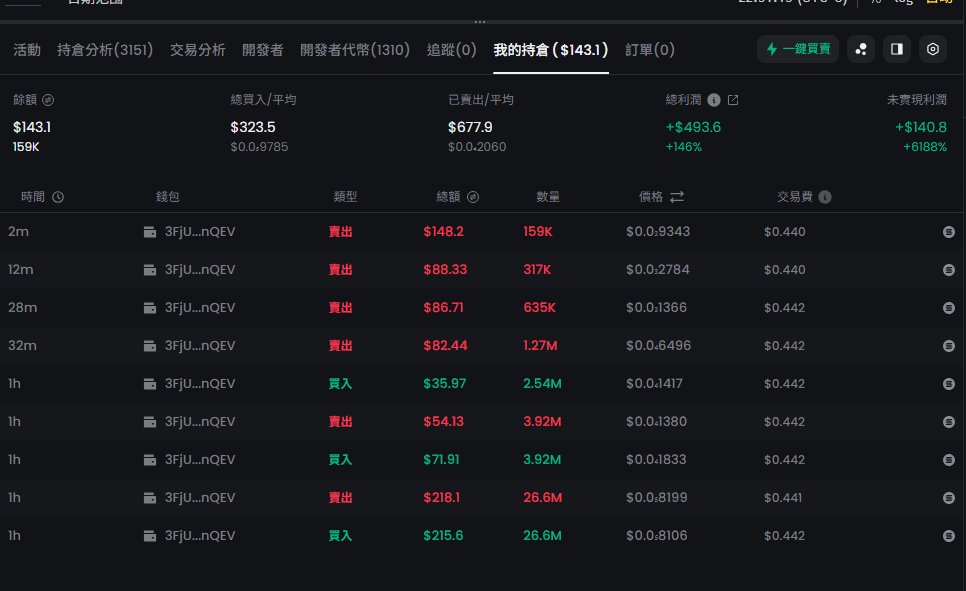Open the settings icon in tab bar

[933, 49]
